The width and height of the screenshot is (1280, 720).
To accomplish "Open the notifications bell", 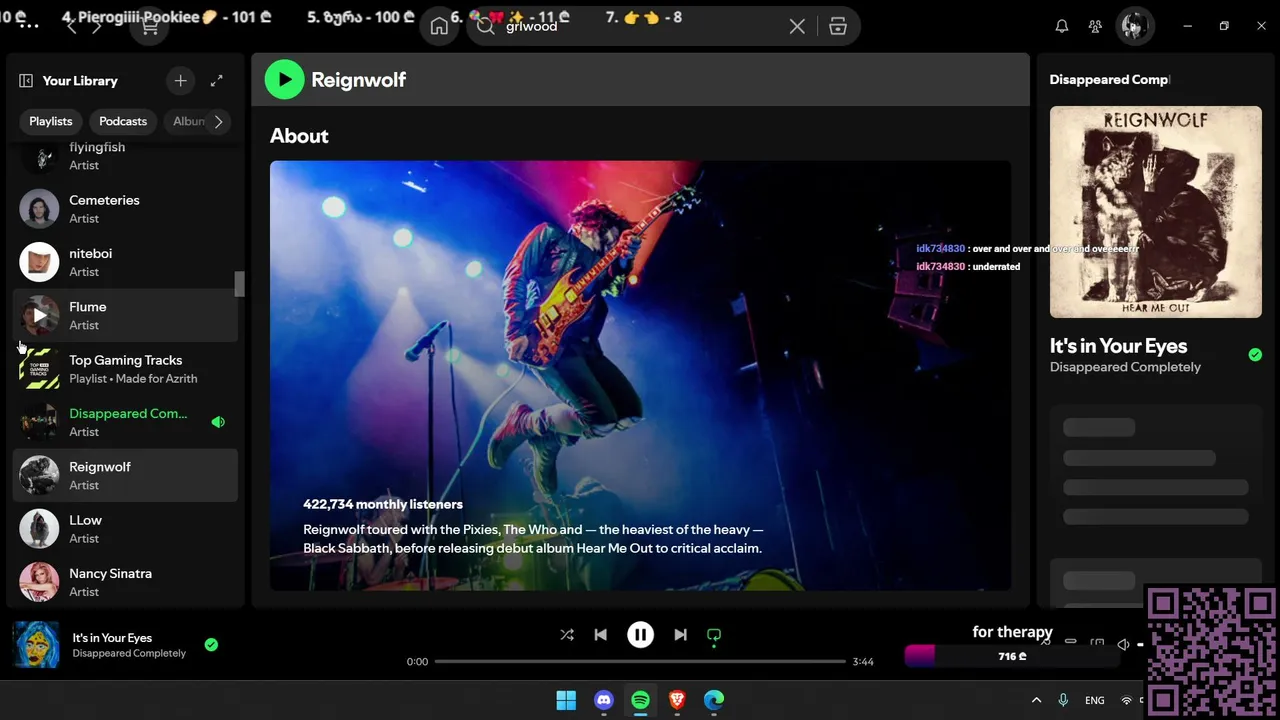I will (1062, 26).
